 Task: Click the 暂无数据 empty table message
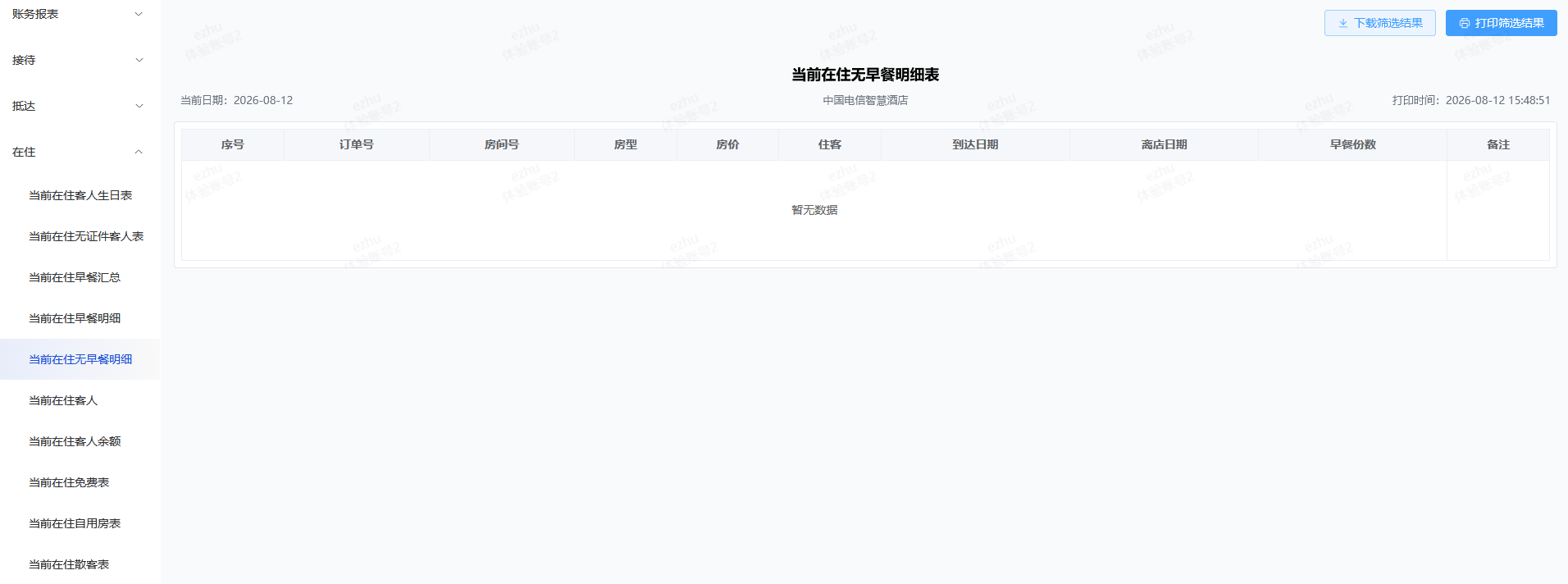point(814,210)
